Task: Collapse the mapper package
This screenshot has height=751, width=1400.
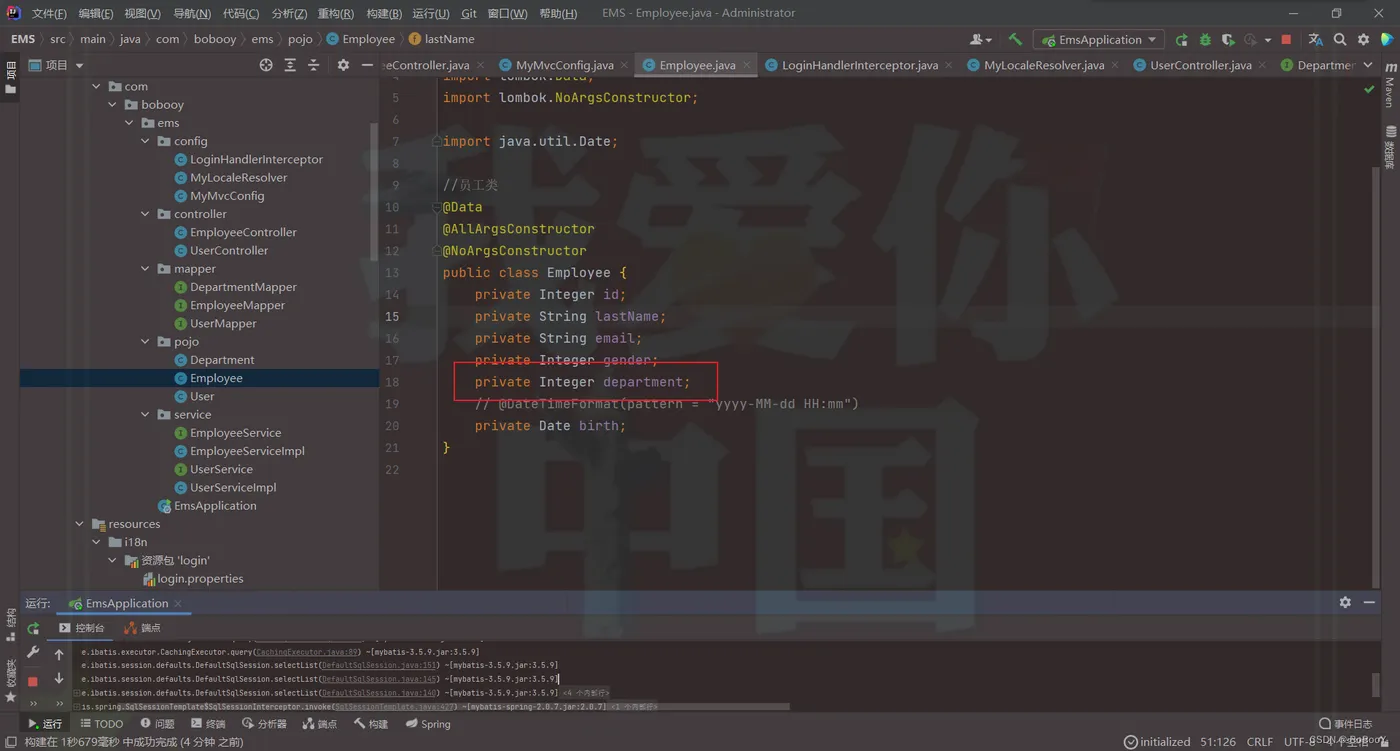Action: pyautogui.click(x=146, y=269)
